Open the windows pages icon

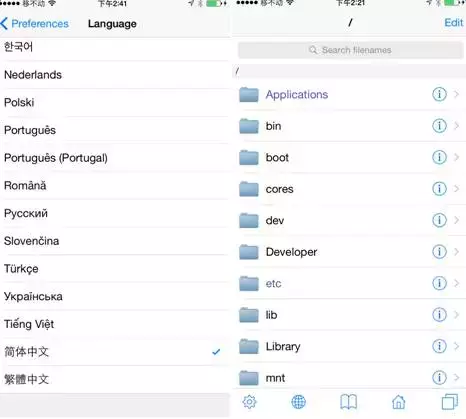pos(450,402)
